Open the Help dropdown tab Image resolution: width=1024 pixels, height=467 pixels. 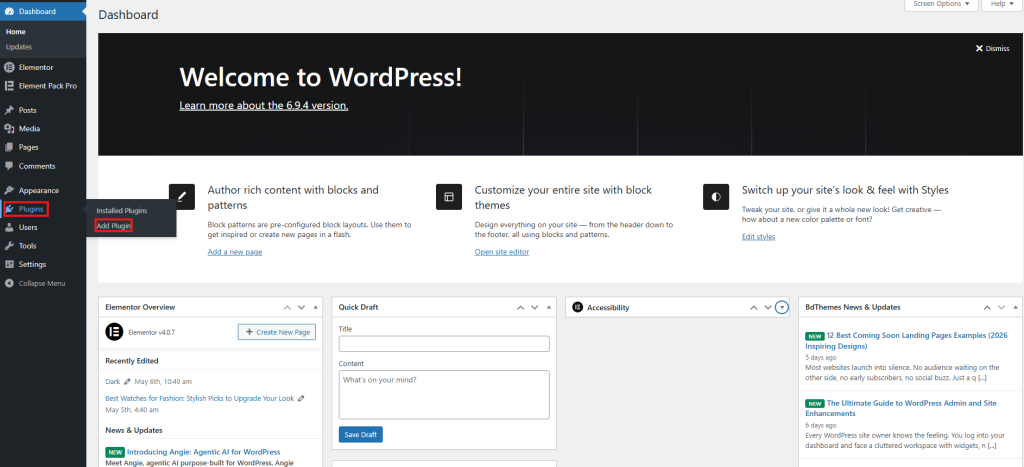(1001, 4)
